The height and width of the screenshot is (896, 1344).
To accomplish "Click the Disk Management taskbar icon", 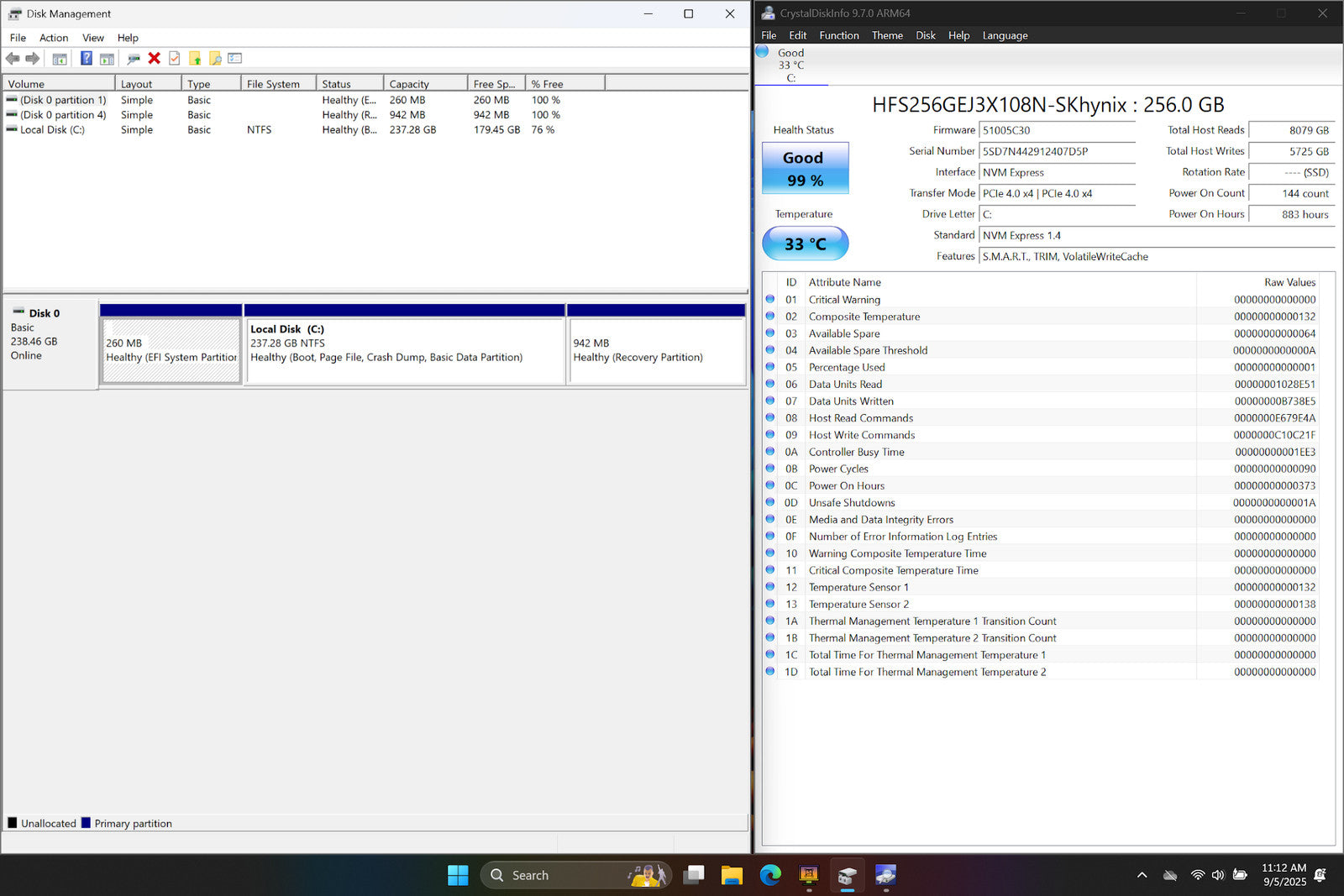I will click(847, 875).
